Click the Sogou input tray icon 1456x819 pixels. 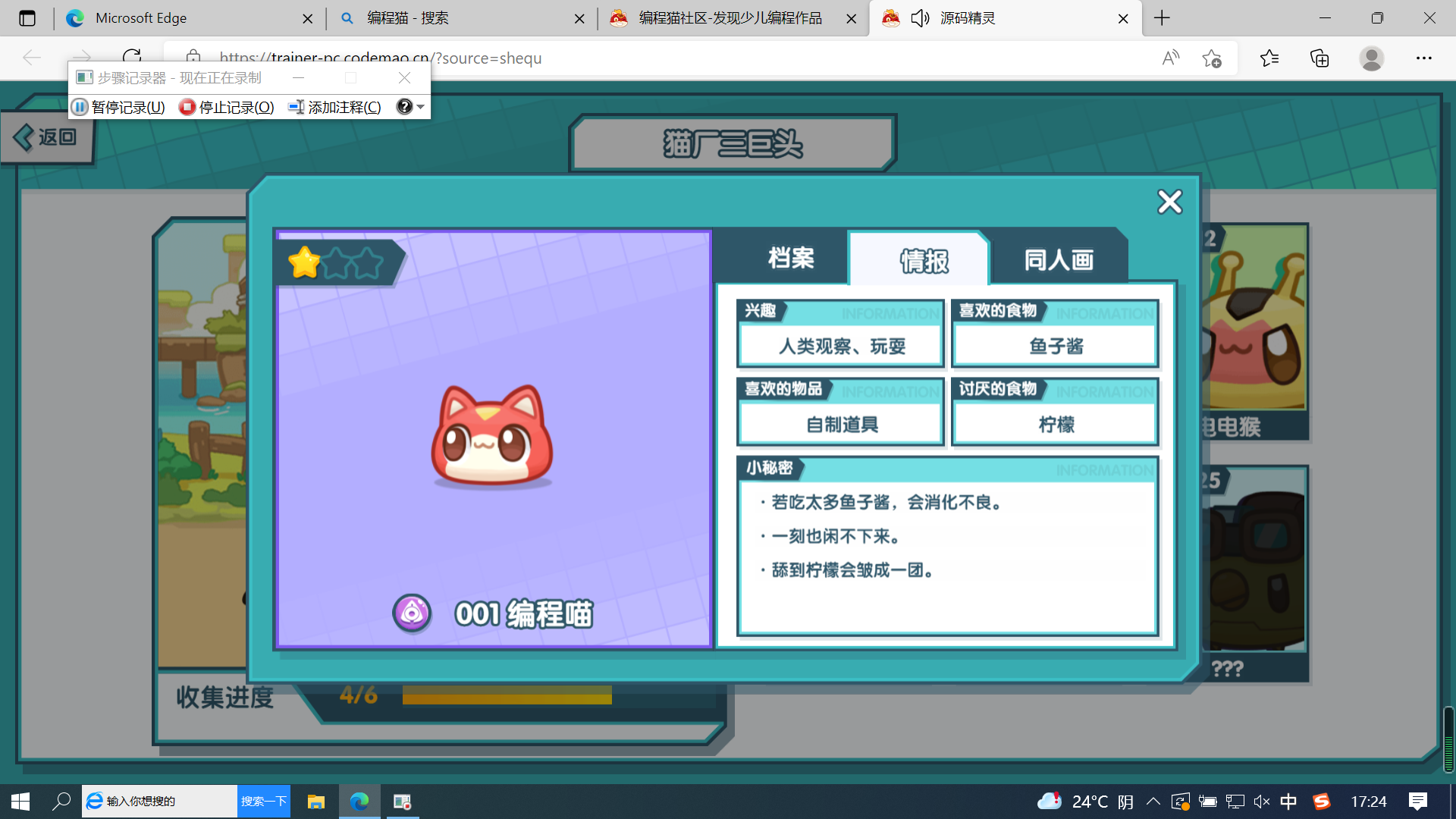point(1322,802)
